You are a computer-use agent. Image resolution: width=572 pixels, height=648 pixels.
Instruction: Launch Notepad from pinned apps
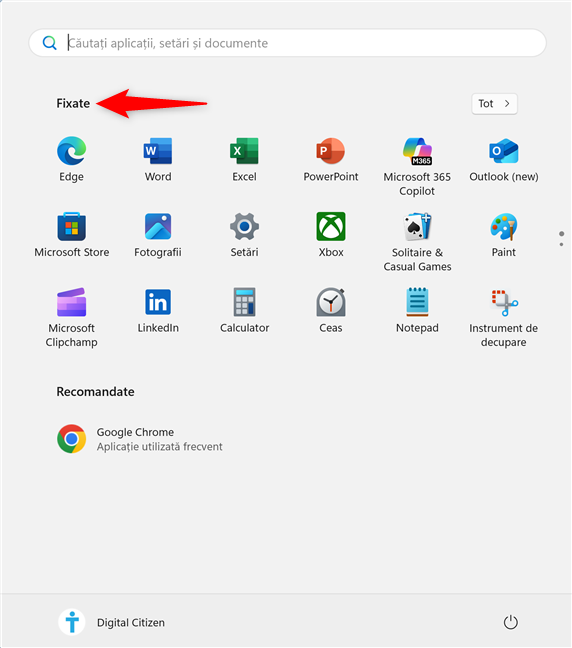[417, 311]
